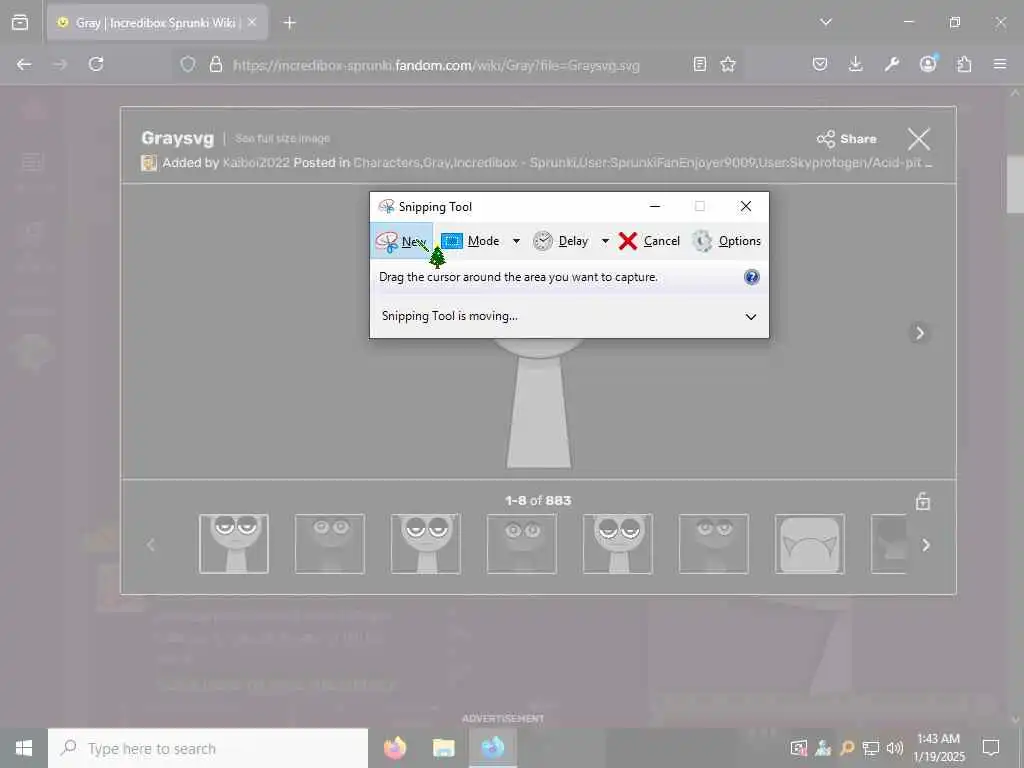Show next thumbnails in carousel
This screenshot has width=1024, height=768.
[925, 545]
